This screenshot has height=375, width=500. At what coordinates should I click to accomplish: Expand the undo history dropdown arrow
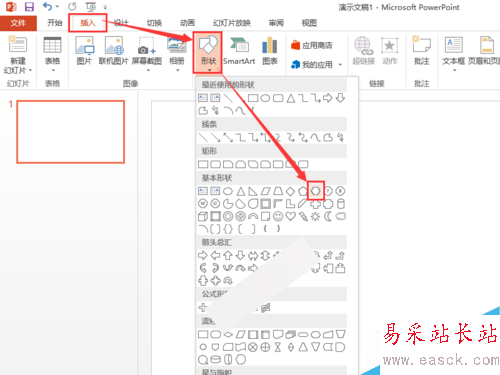[x=57, y=7]
